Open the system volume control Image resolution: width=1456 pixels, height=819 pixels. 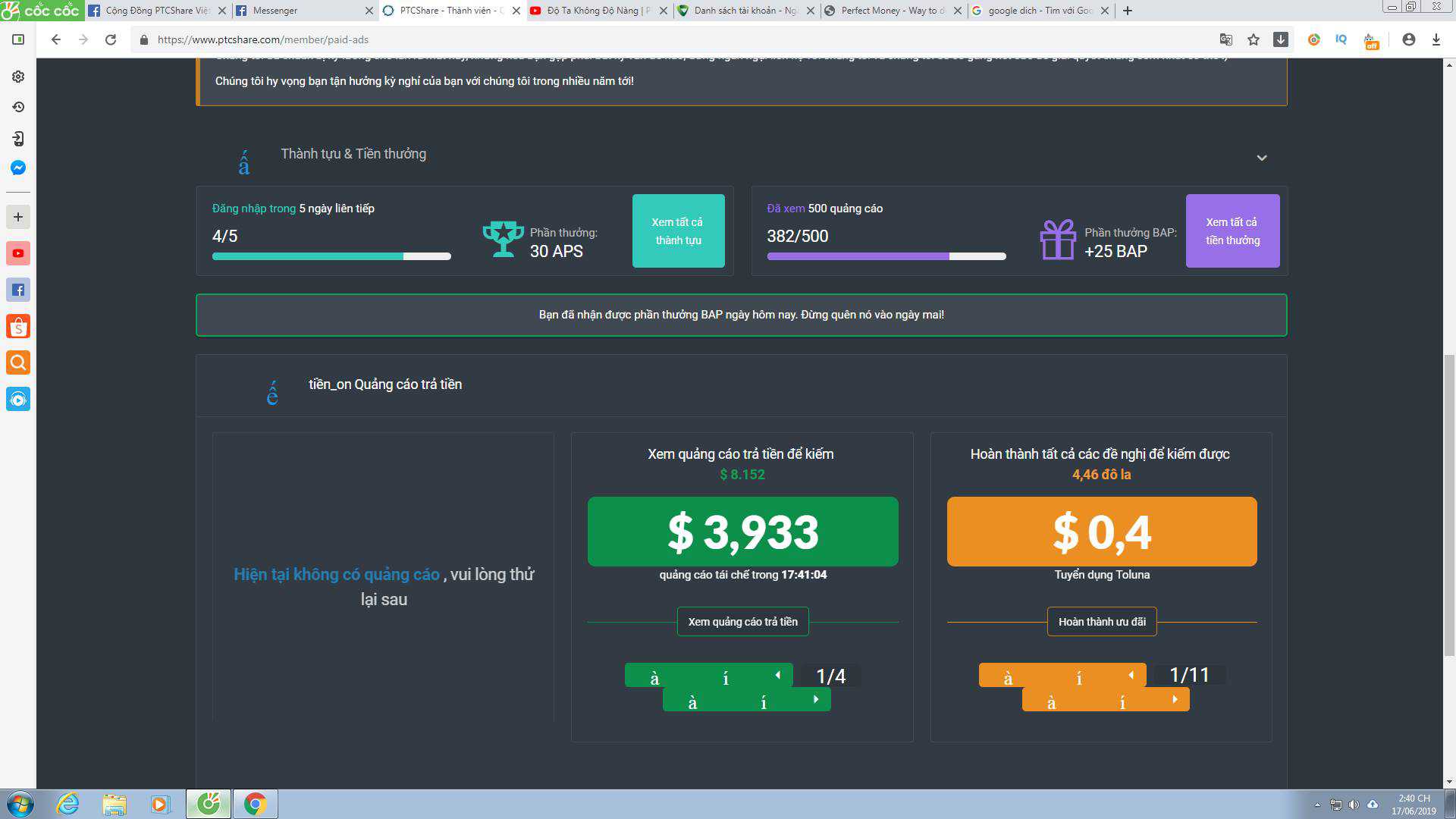[x=1354, y=805]
